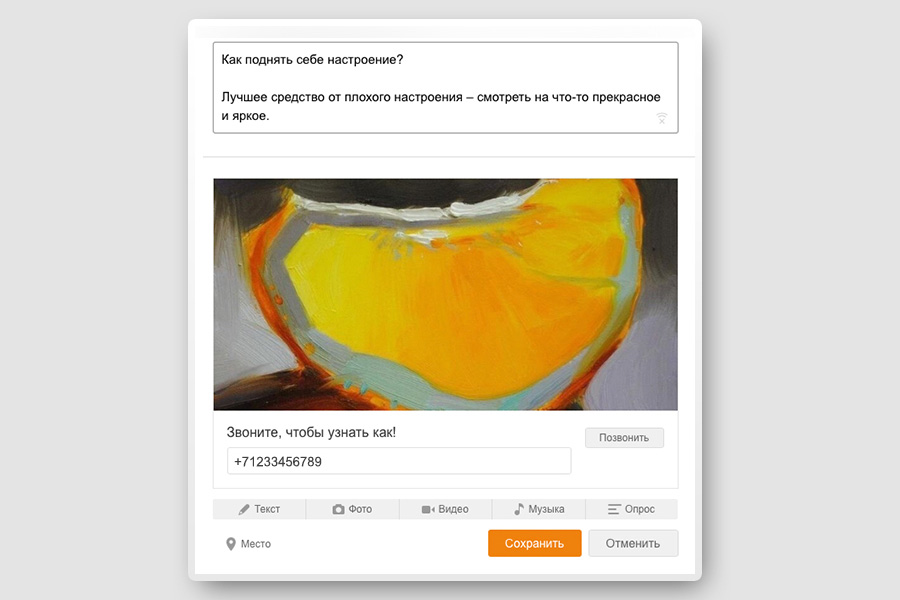Click the camera icon for Фото
This screenshot has width=900, height=600.
pos(339,509)
